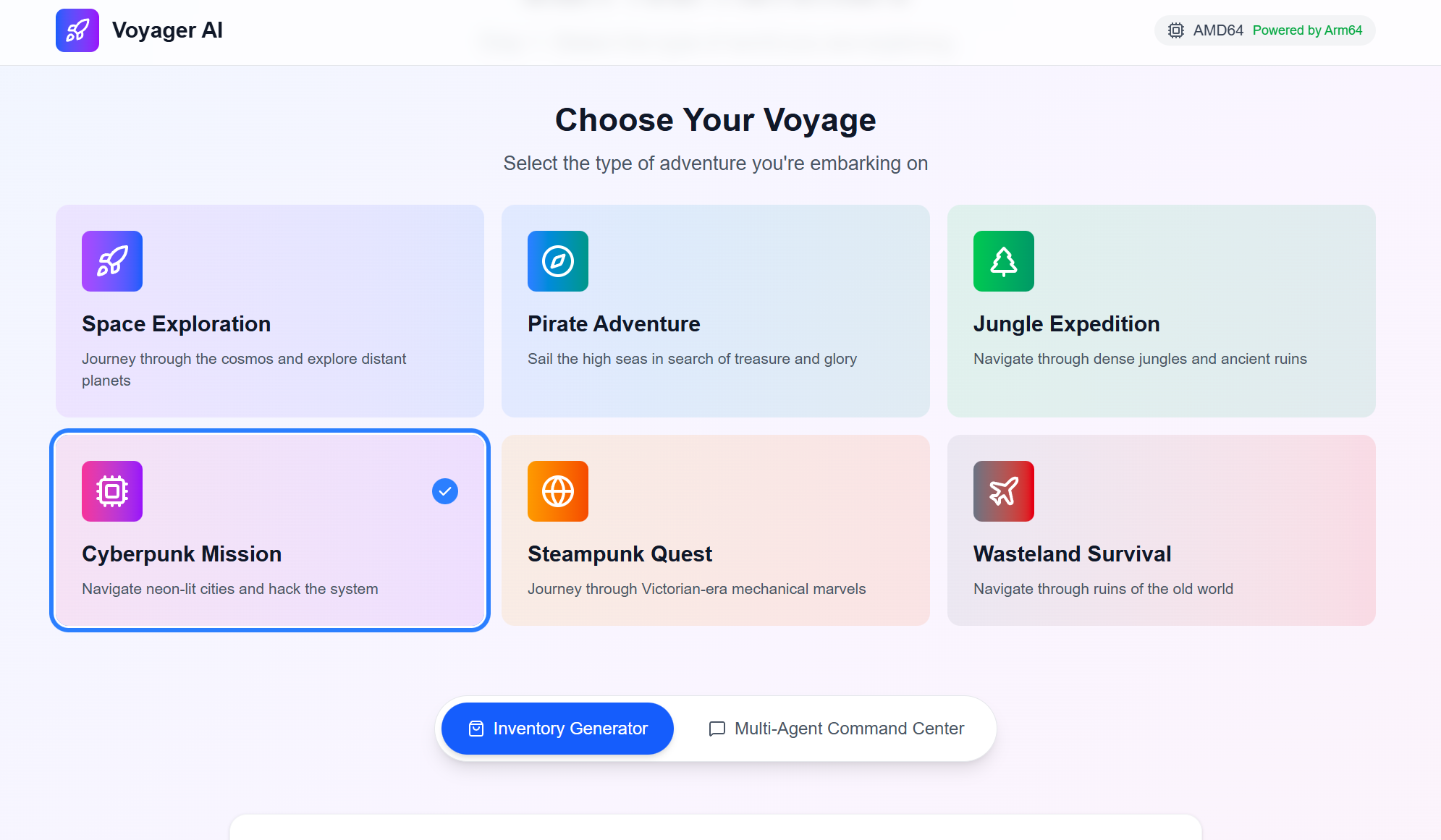Click the green tree icon for Jungle Expedition
Screen dimensions: 1441x840
coord(1004,261)
